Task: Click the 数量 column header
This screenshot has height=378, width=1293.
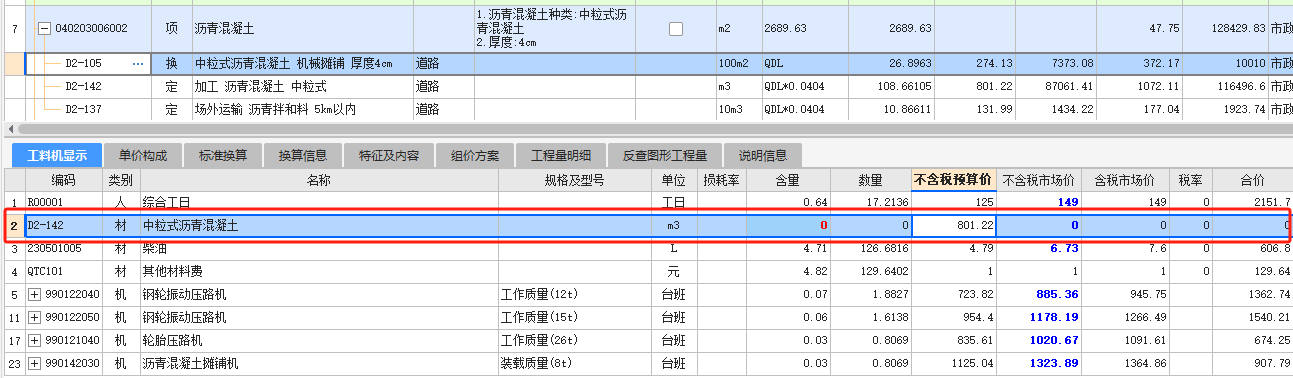Action: click(870, 181)
